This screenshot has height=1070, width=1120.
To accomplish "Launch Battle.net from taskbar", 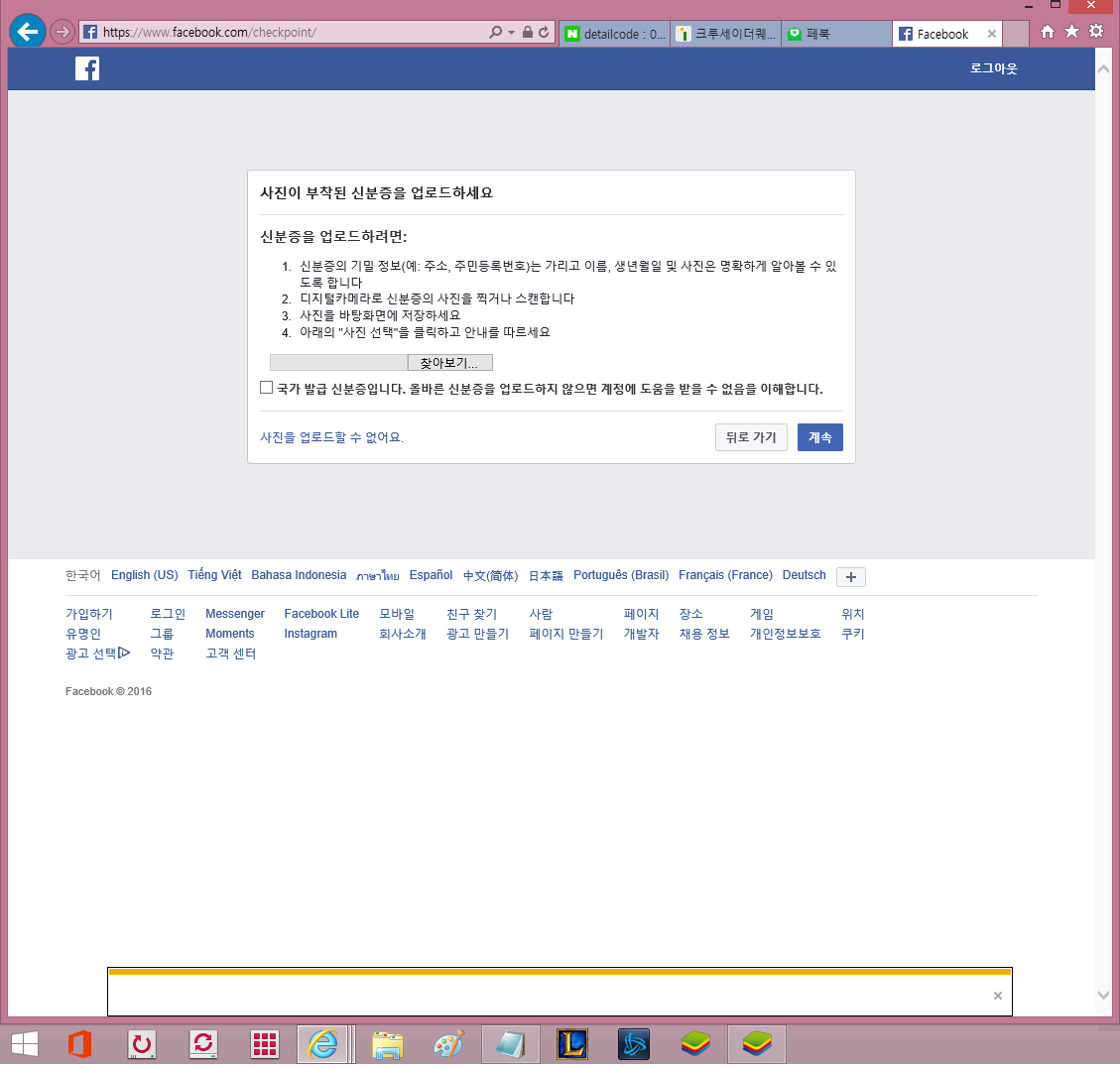I will [634, 1046].
